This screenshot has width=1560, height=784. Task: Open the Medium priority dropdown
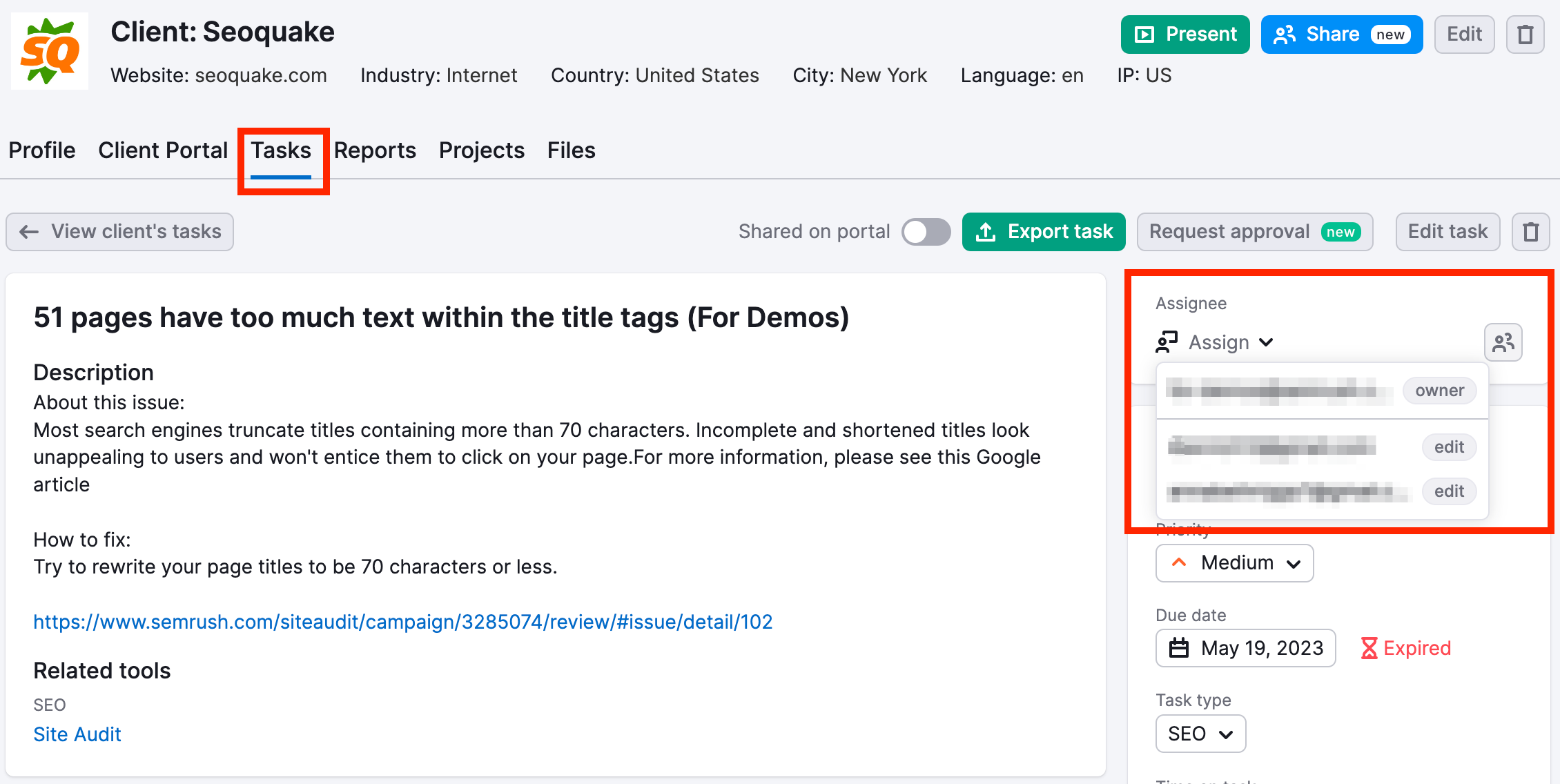pos(1234,563)
